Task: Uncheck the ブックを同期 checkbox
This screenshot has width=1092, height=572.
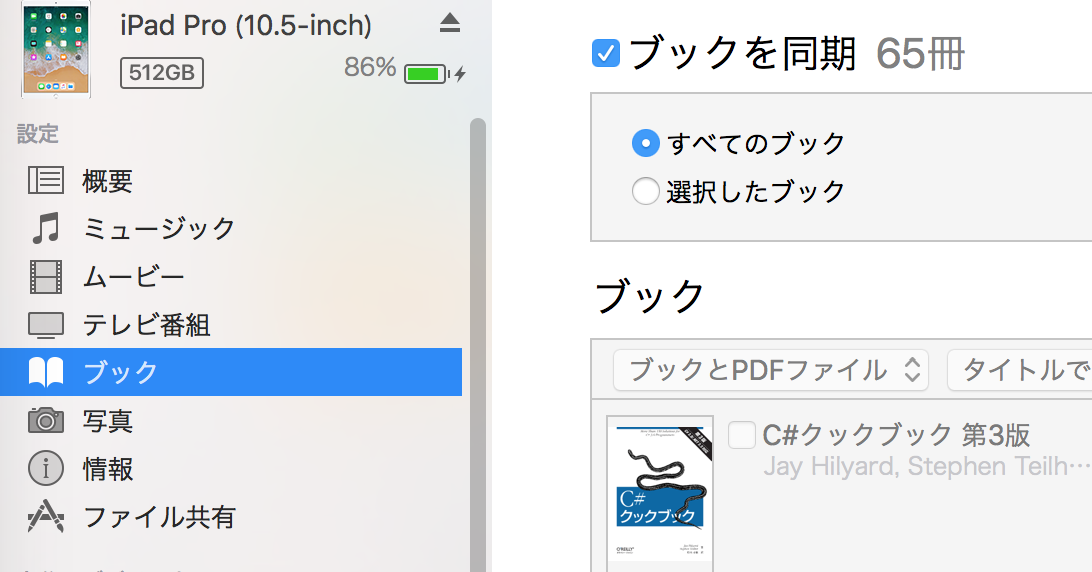Action: click(x=606, y=53)
